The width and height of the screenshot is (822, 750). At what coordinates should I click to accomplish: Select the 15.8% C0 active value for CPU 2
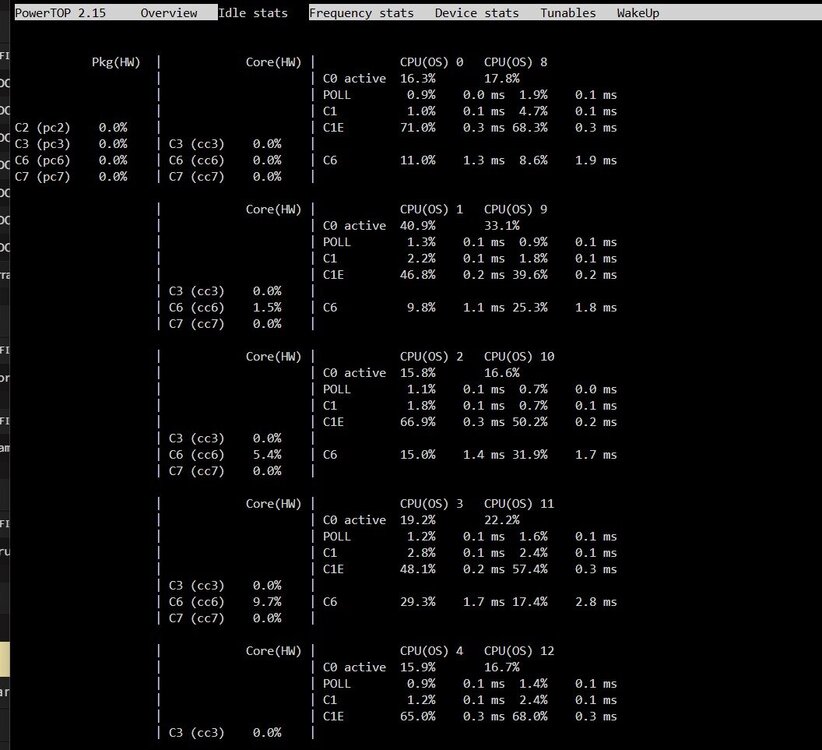coord(418,373)
